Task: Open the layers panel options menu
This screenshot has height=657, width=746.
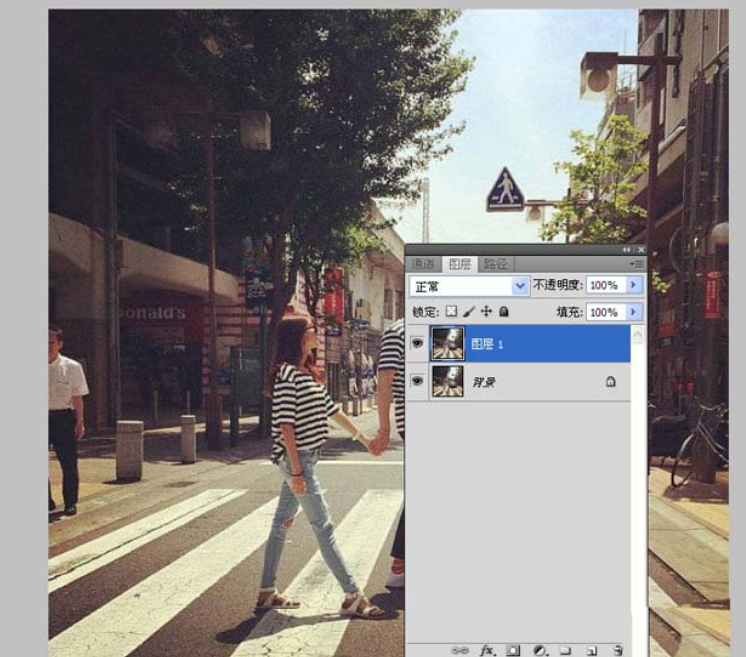Action: [636, 264]
